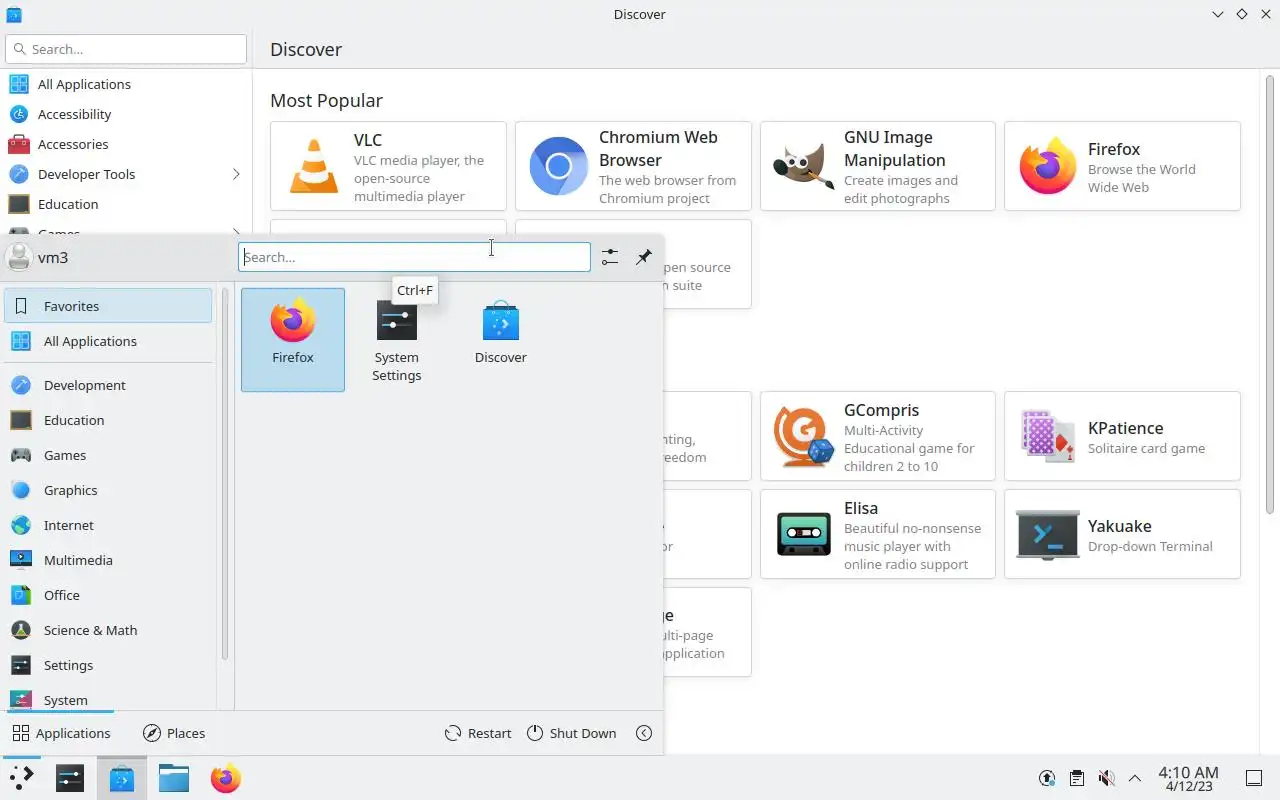Click the updates tray icon
1280x800 pixels.
(x=1047, y=778)
